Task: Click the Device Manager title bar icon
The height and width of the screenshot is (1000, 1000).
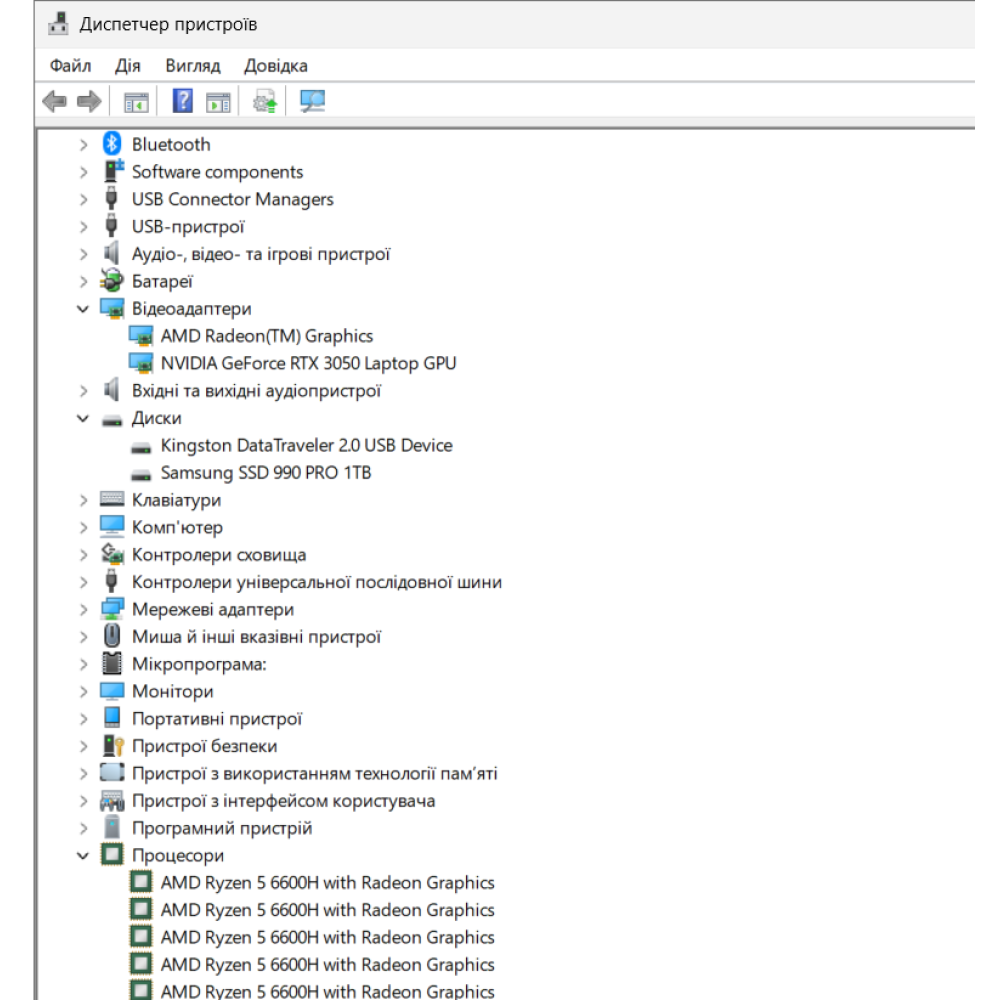Action: 59,23
